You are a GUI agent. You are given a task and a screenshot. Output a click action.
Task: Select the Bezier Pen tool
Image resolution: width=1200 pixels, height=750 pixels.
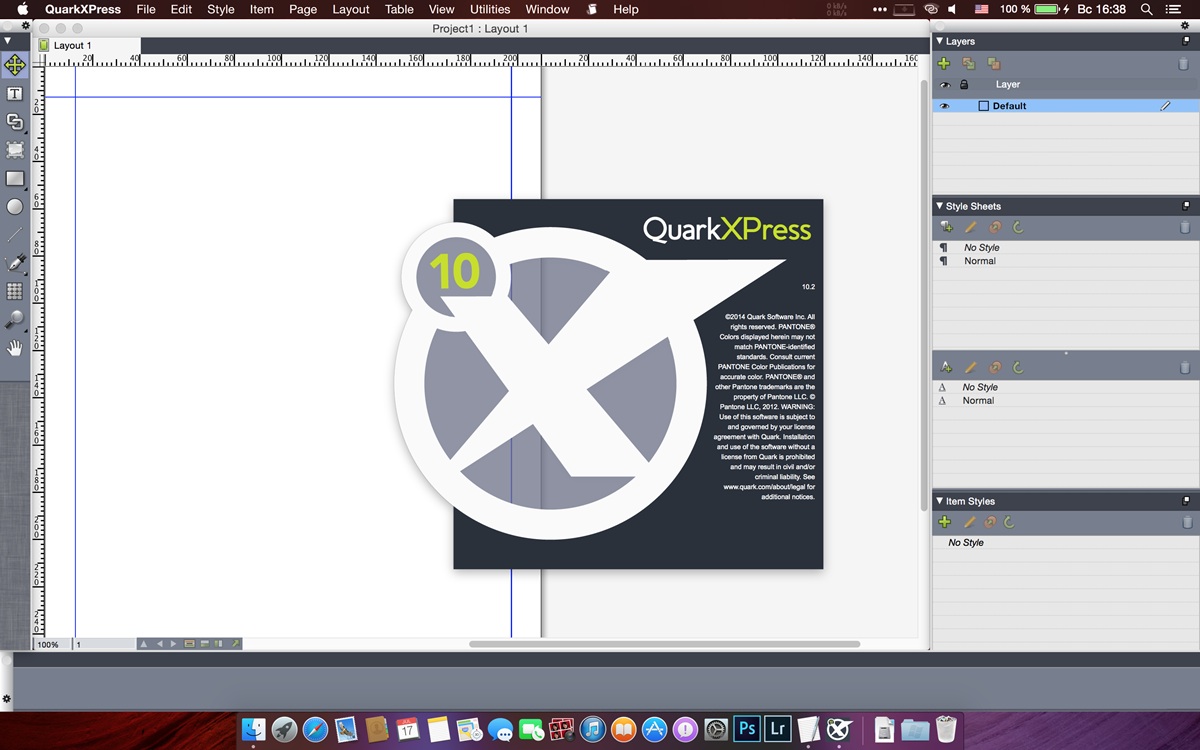click(x=15, y=263)
